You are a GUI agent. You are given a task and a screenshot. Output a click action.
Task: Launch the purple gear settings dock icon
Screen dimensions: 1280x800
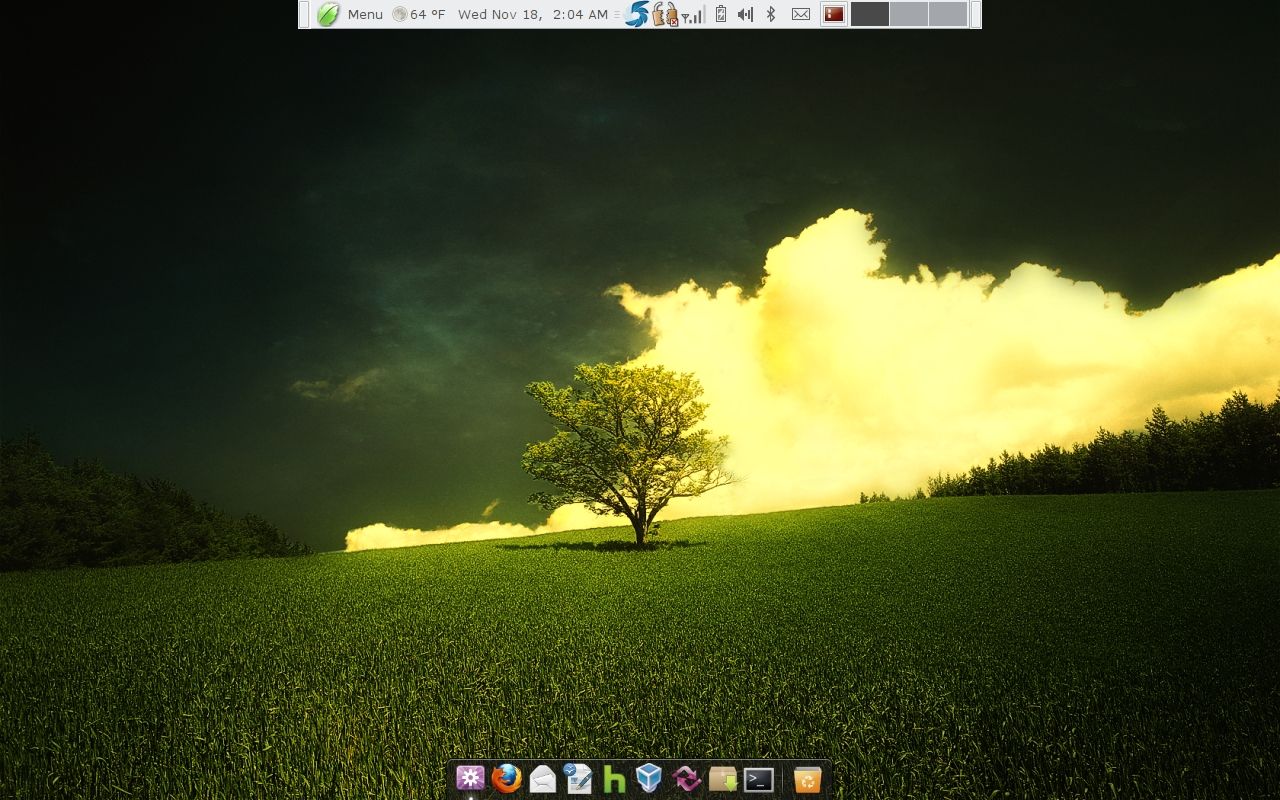(470, 778)
